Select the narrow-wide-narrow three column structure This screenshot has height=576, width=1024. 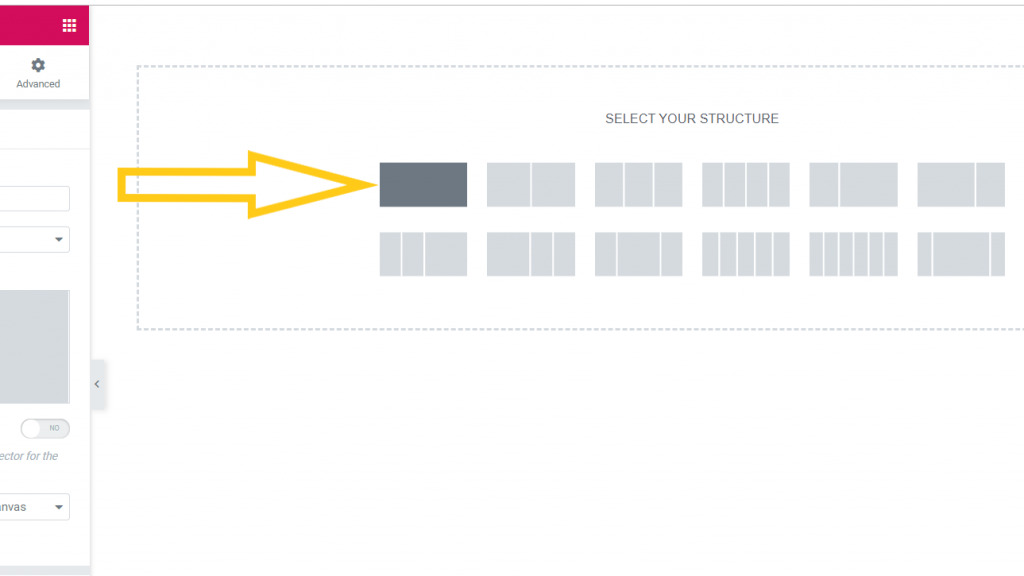coord(638,254)
